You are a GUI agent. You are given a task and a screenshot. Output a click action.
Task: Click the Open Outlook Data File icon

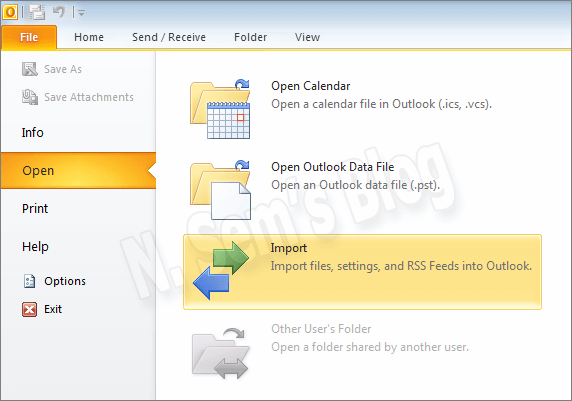point(220,190)
